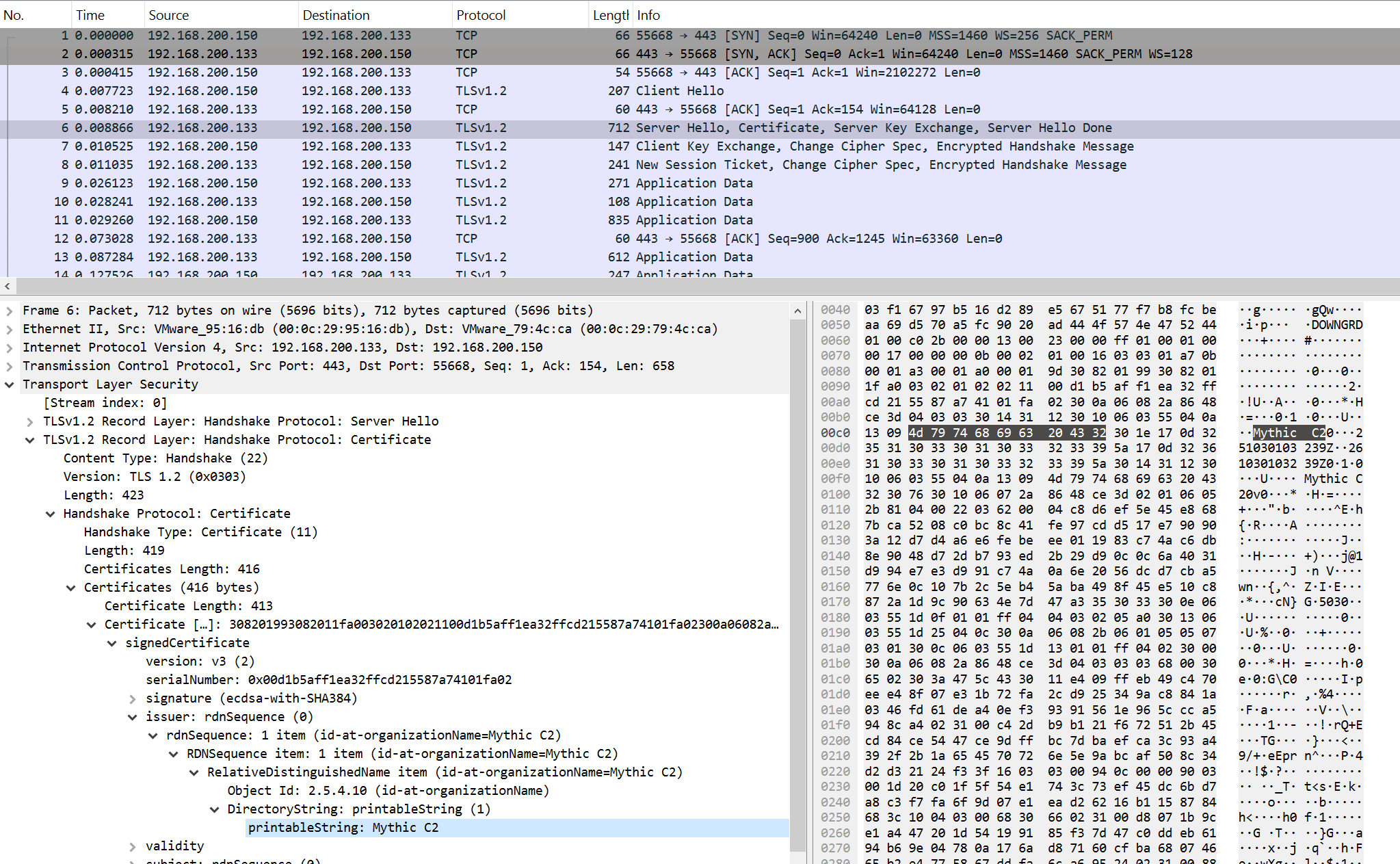This screenshot has height=864, width=1400.
Task: Collapse the Certificate record layer
Action: [x=30, y=440]
